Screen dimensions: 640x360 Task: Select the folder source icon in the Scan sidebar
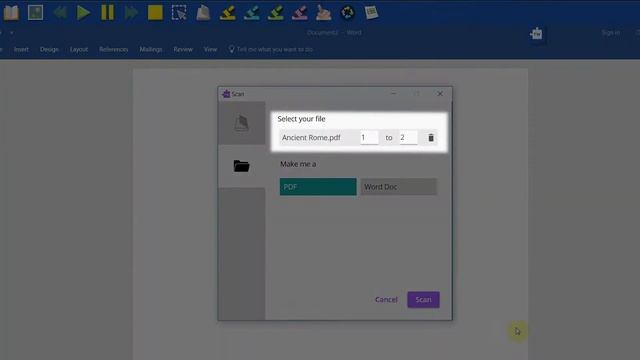tap(242, 166)
